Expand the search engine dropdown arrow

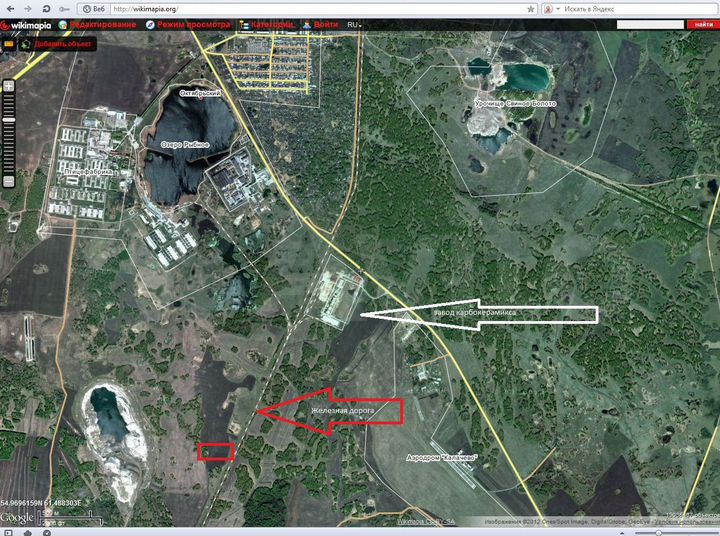559,8
